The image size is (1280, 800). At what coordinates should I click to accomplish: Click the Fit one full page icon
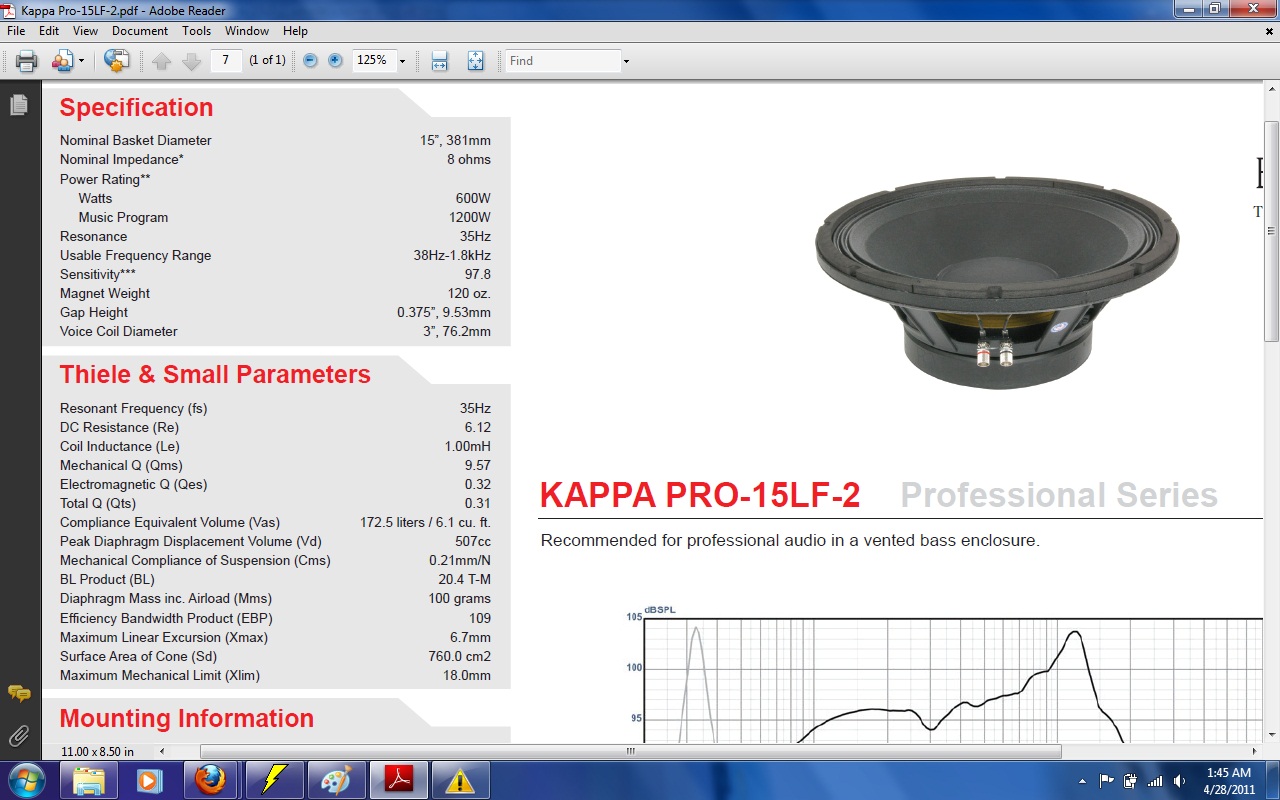[x=476, y=61]
